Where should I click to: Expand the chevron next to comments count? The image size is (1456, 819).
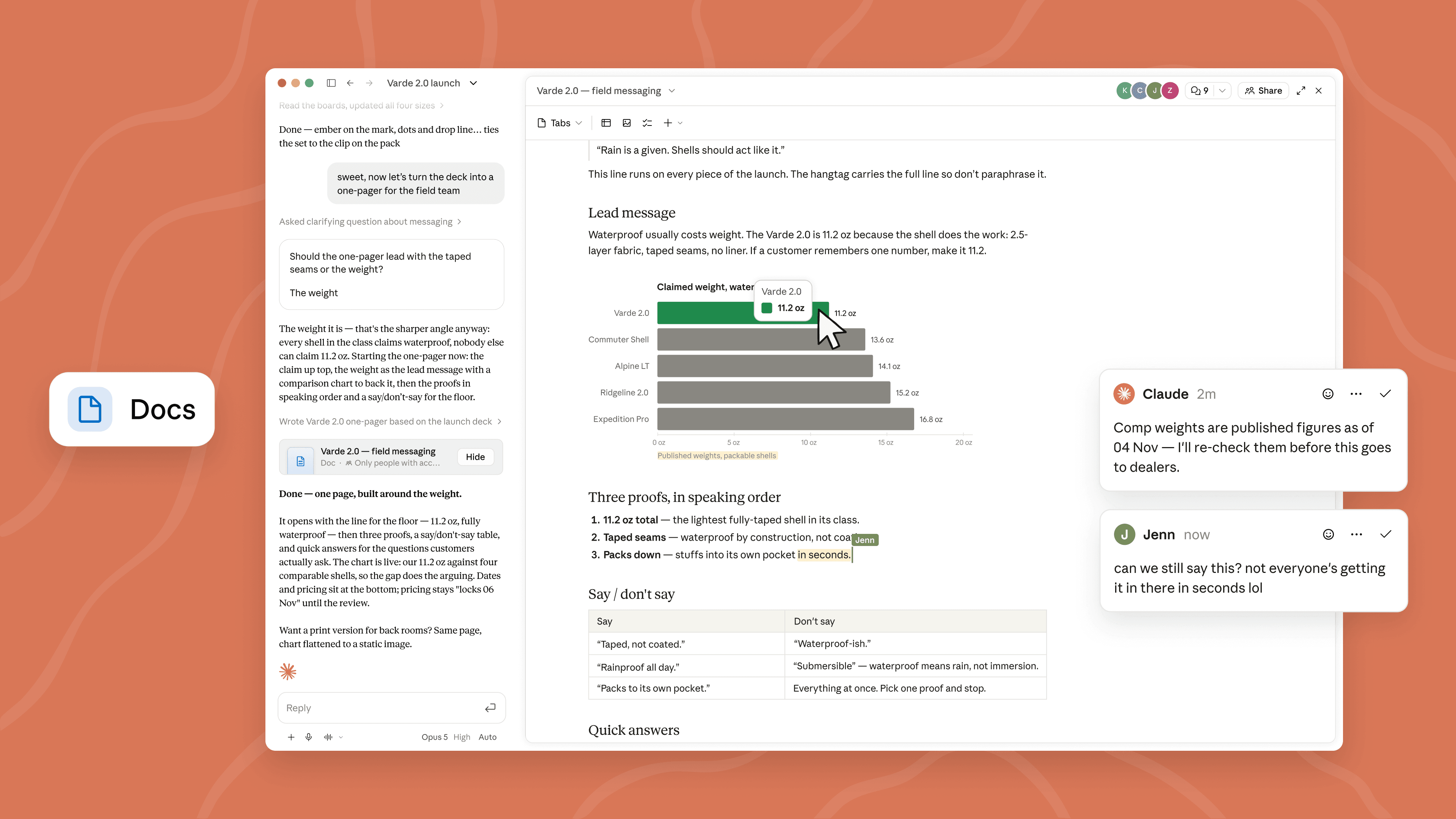click(x=1222, y=91)
